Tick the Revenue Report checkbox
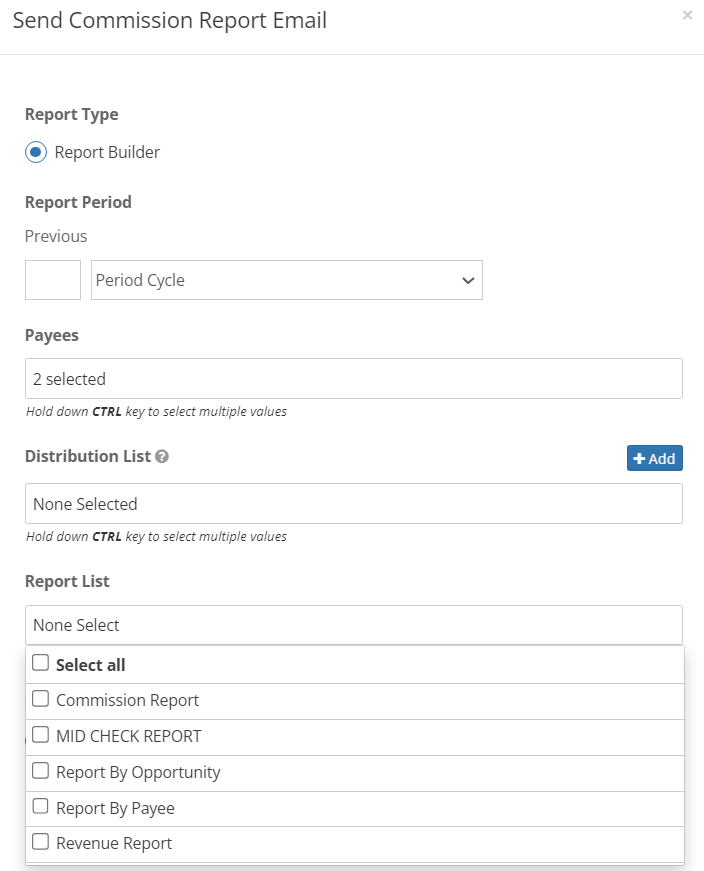Image resolution: width=704 pixels, height=871 pixels. pyautogui.click(x=40, y=842)
